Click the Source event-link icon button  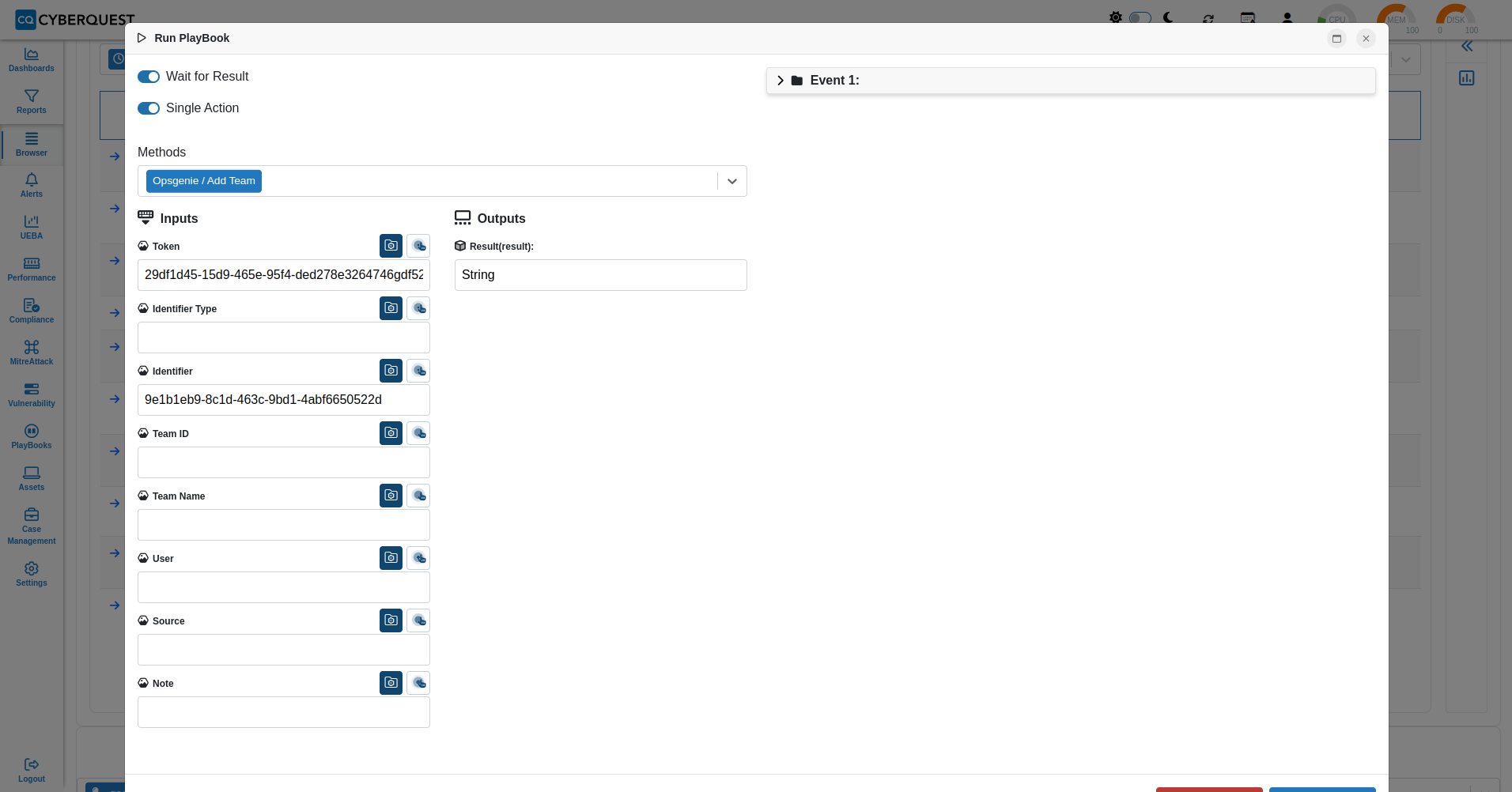point(418,620)
